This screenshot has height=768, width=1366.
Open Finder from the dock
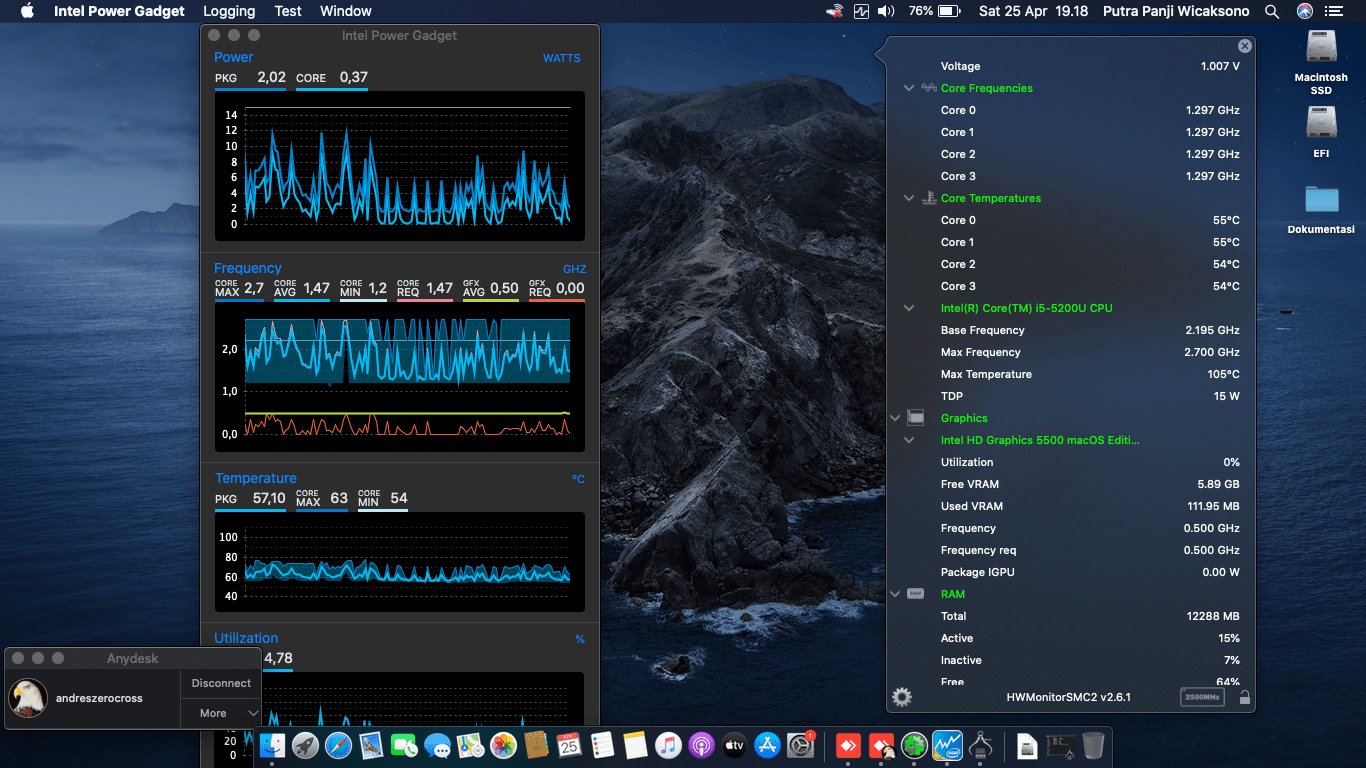point(273,745)
